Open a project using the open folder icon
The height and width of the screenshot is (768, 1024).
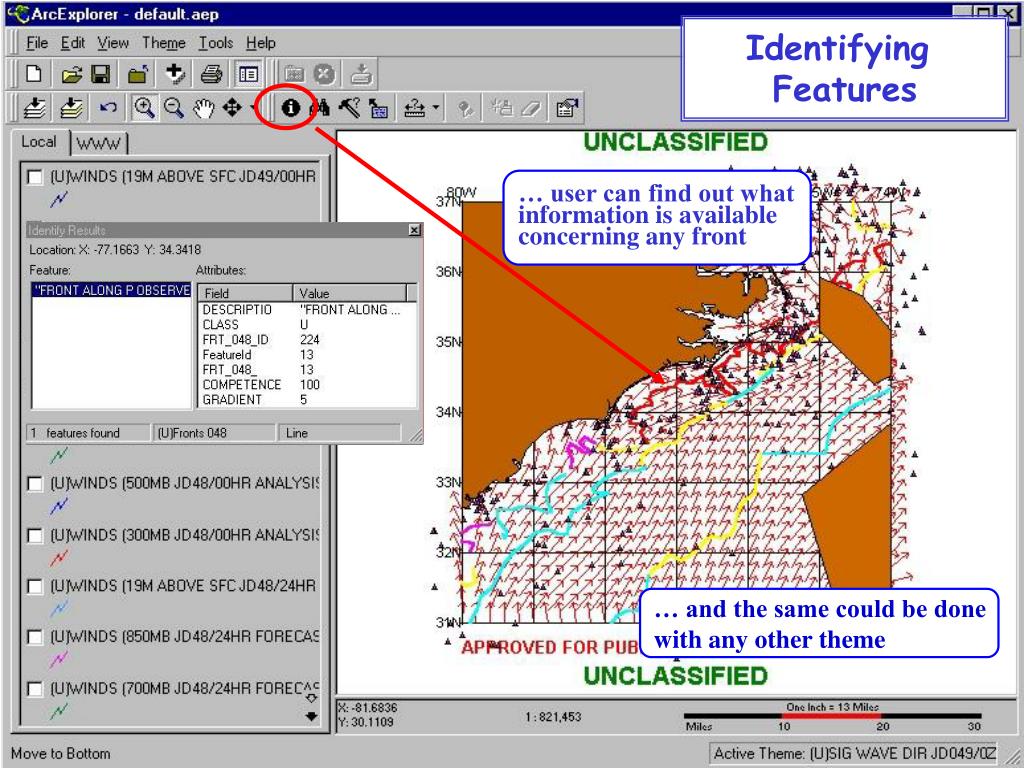72,74
